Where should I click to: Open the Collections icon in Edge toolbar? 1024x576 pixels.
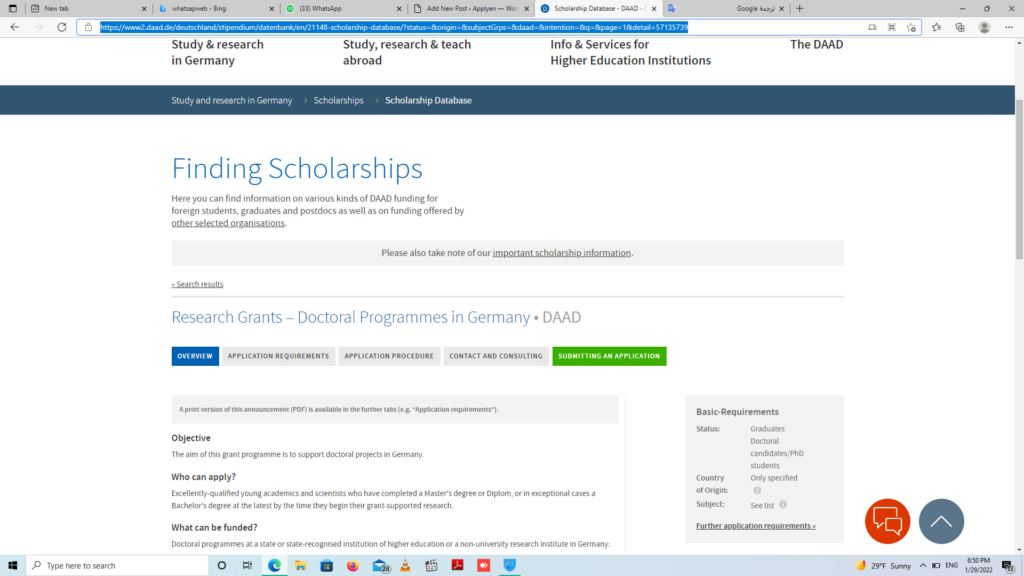[960, 27]
